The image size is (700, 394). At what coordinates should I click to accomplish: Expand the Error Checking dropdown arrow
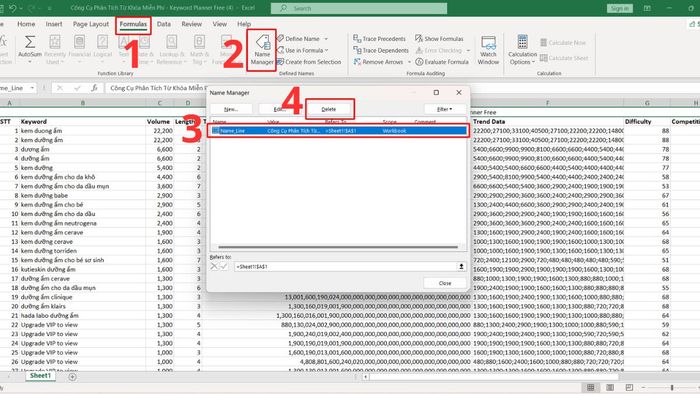point(468,50)
